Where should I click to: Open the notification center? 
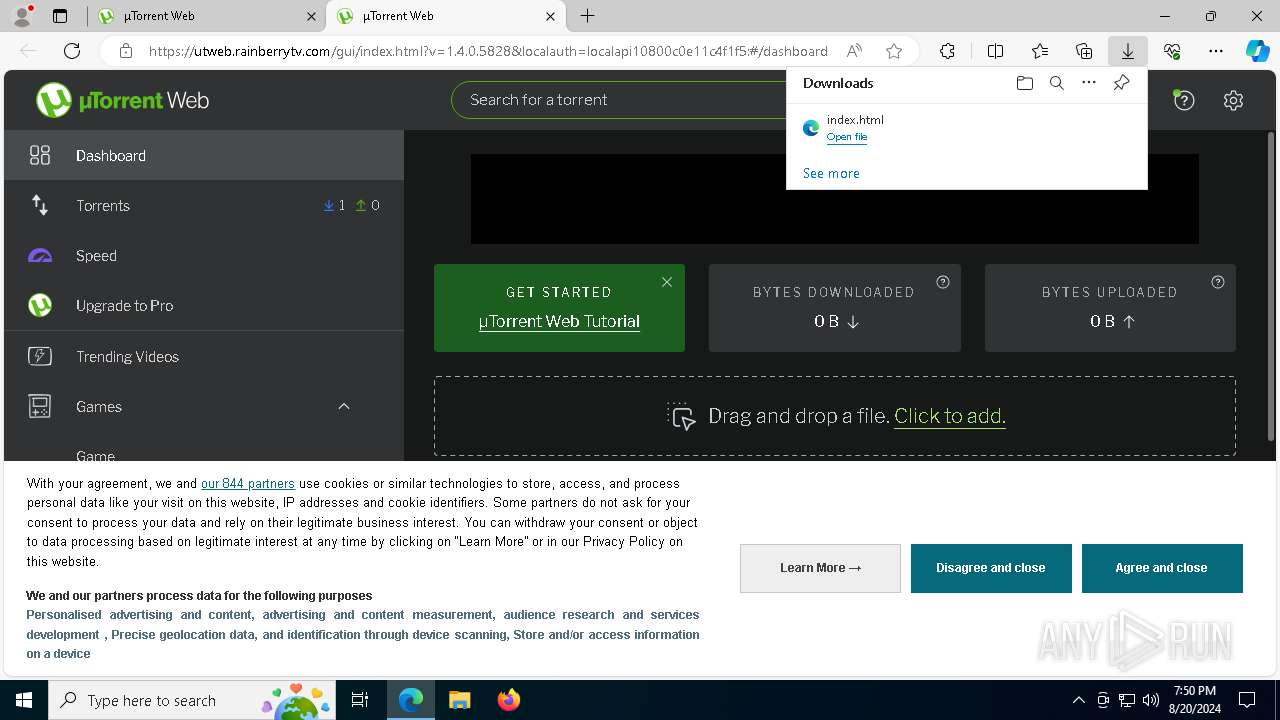pos(1247,700)
